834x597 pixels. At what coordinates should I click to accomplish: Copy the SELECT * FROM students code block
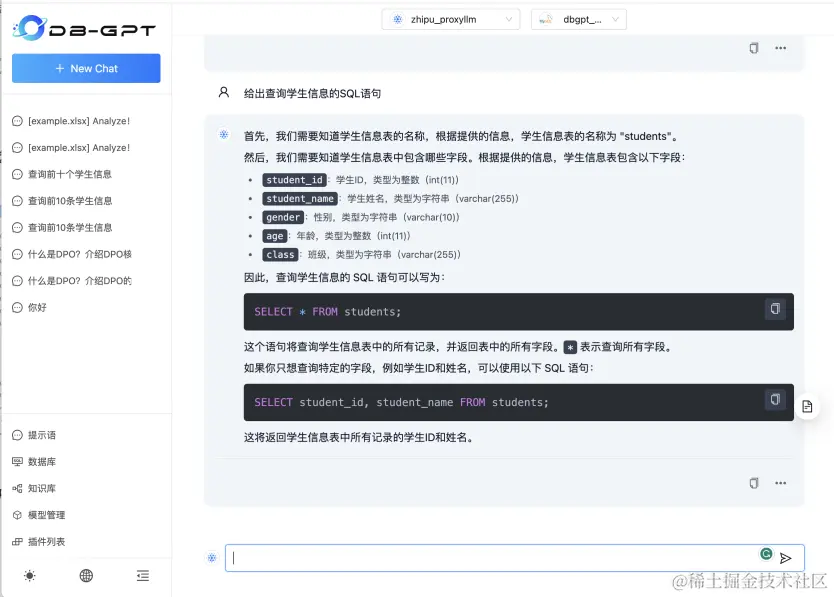[x=775, y=310]
